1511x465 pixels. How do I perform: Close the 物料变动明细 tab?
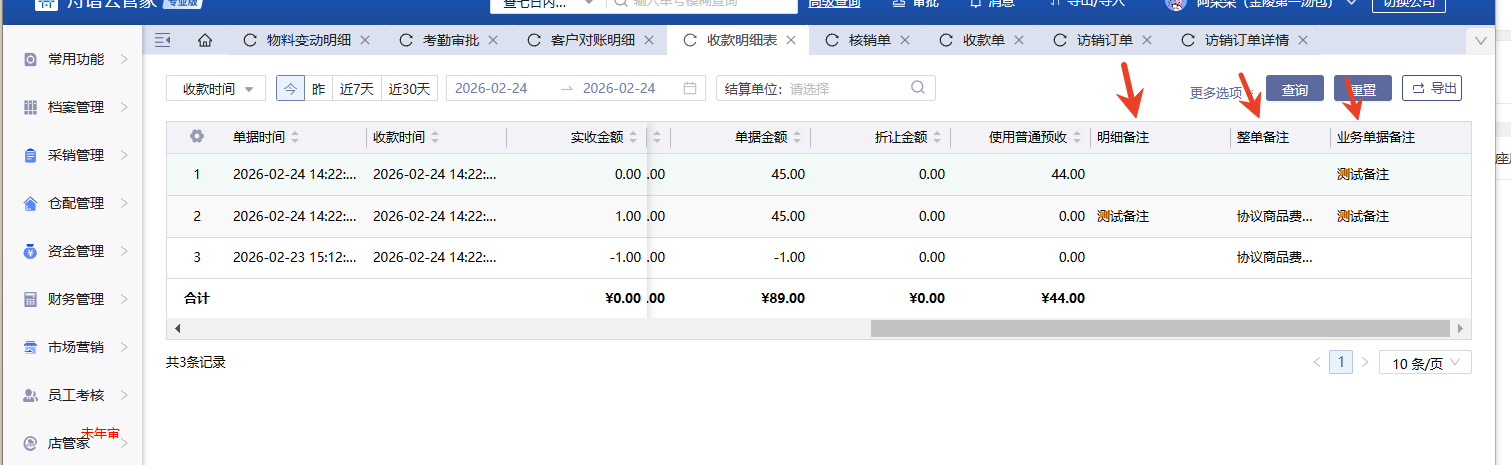click(365, 41)
